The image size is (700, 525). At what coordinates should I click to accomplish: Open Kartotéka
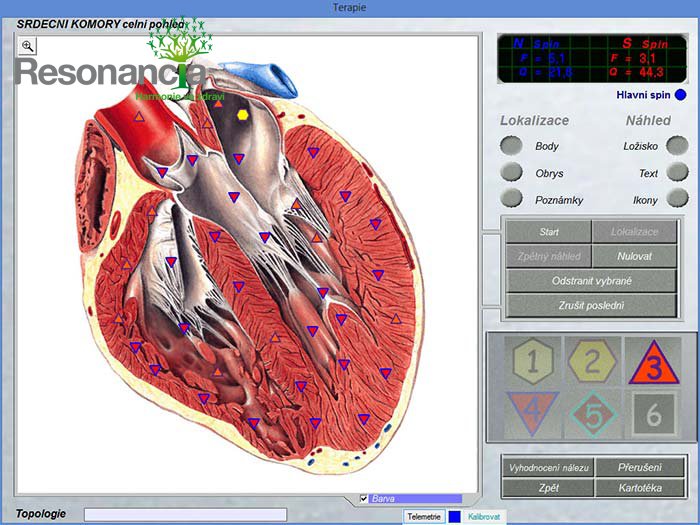tap(640, 488)
